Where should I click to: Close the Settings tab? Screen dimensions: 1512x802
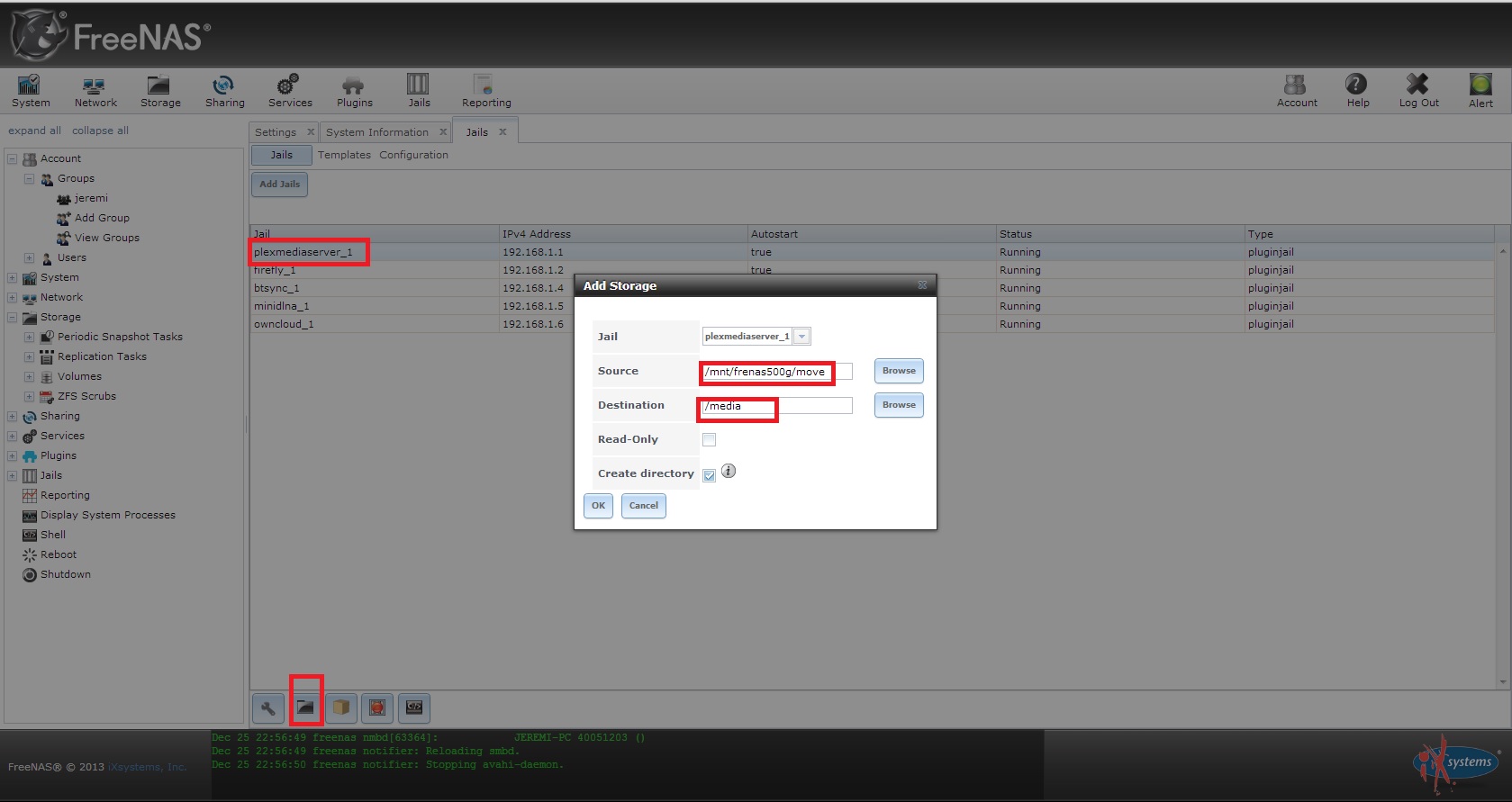(311, 132)
